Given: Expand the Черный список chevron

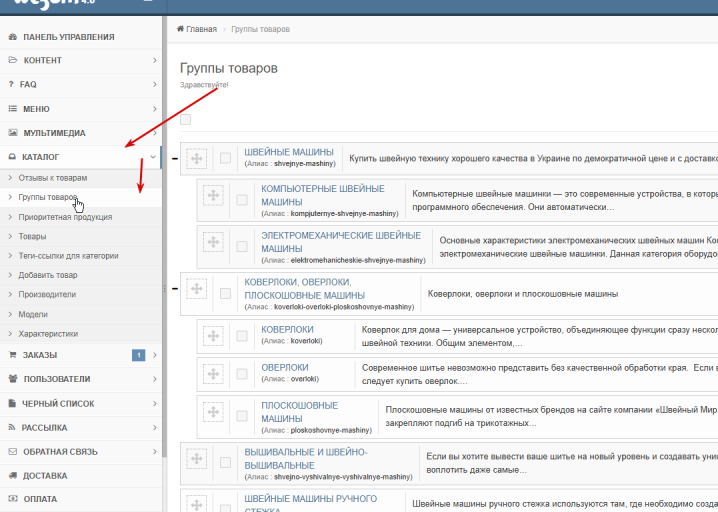Looking at the screenshot, I should [155, 403].
